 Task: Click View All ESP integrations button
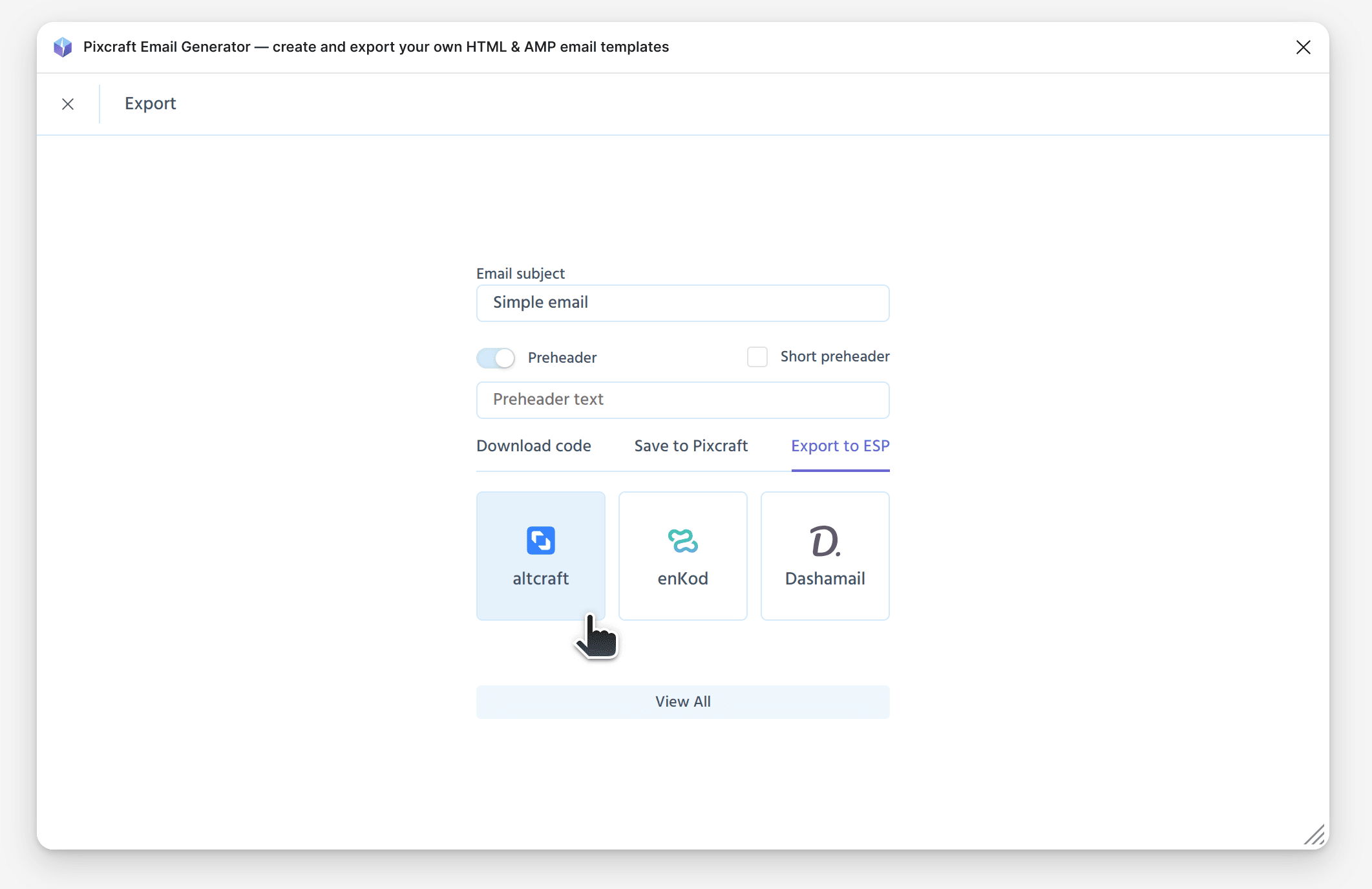pyautogui.click(x=683, y=701)
